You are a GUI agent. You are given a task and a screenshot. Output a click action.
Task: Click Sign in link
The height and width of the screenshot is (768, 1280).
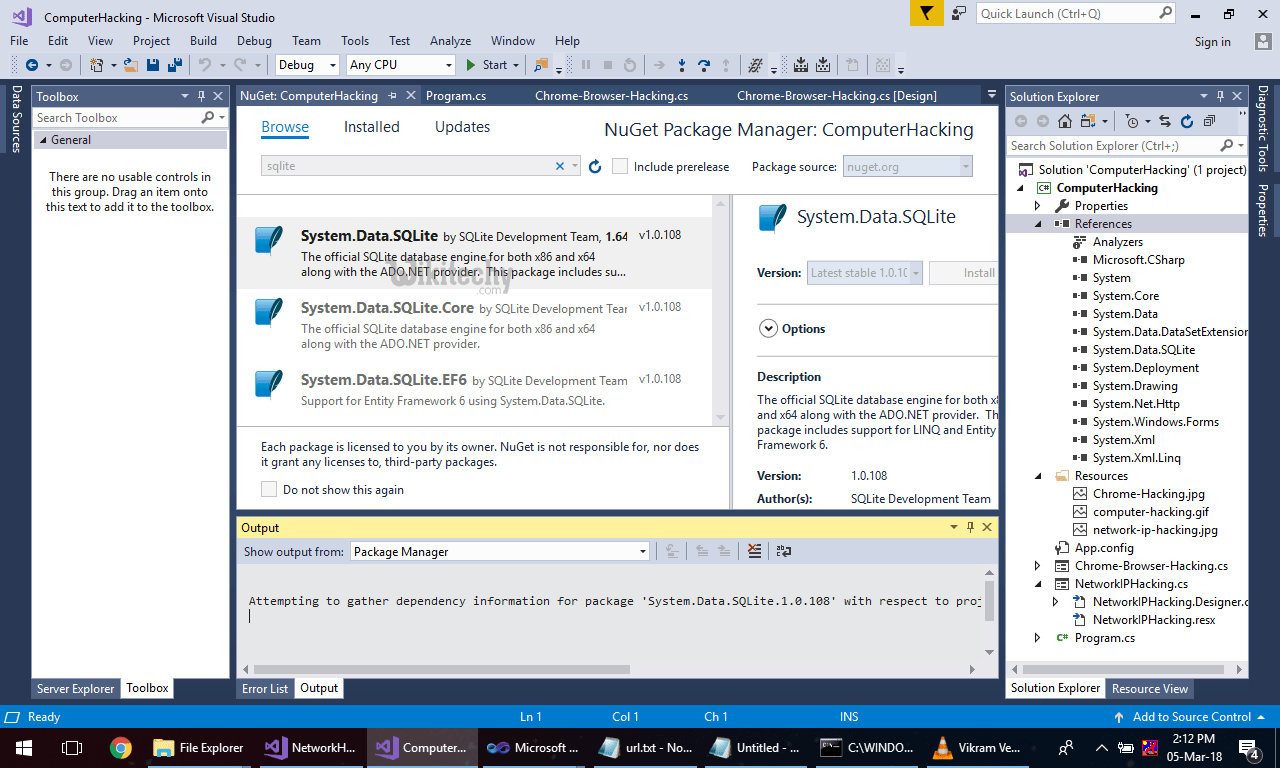click(1212, 42)
